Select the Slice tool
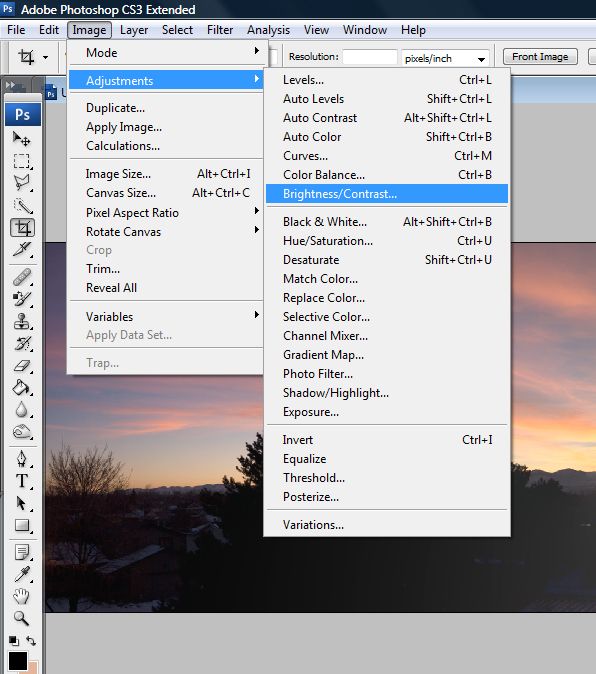 point(21,249)
